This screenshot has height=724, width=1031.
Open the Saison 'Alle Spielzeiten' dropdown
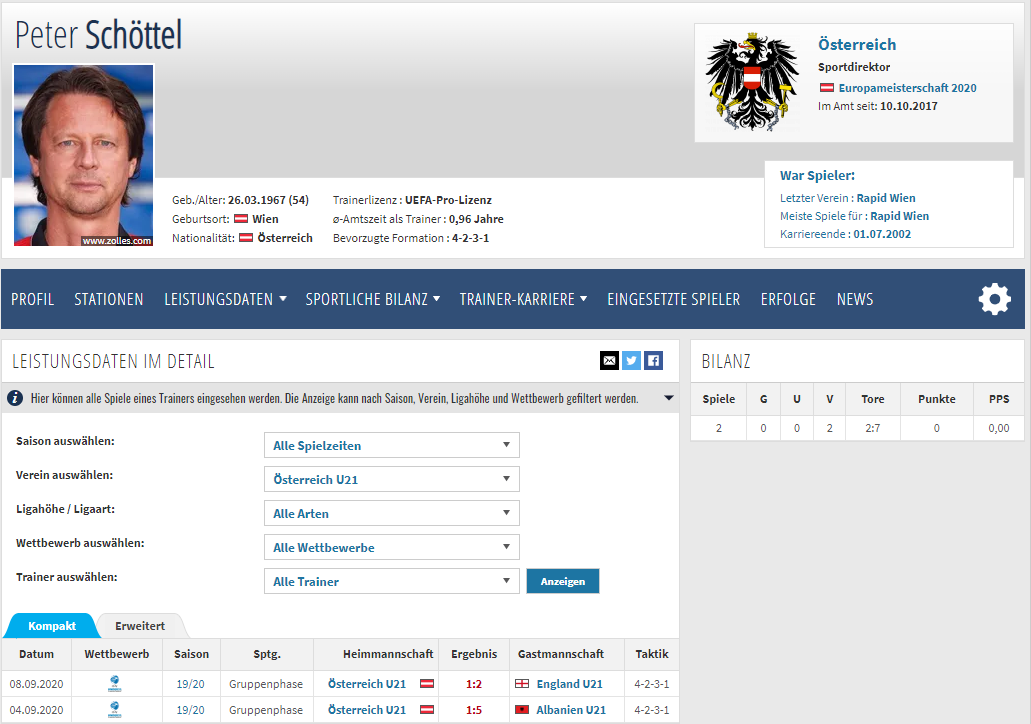[x=392, y=445]
